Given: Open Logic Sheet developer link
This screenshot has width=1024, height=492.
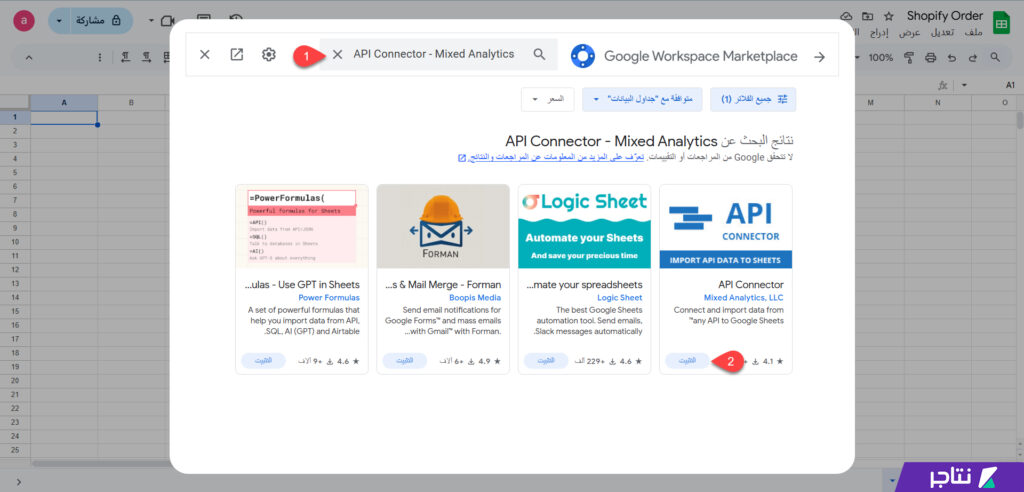Looking at the screenshot, I should [620, 298].
